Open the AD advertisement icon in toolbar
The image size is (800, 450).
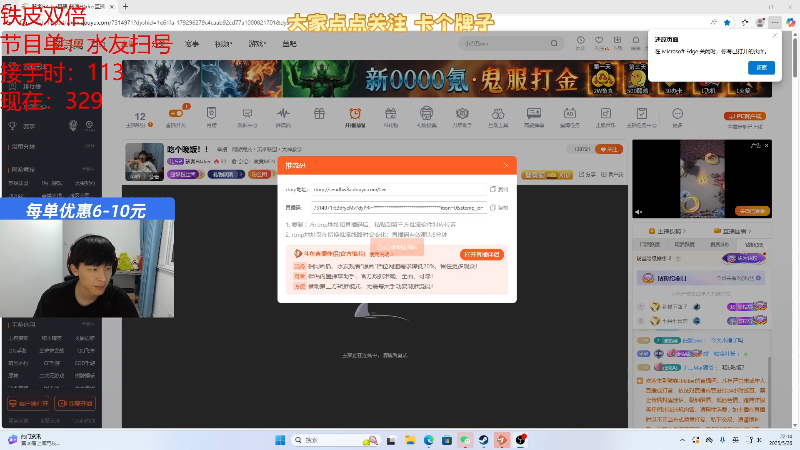point(569,113)
